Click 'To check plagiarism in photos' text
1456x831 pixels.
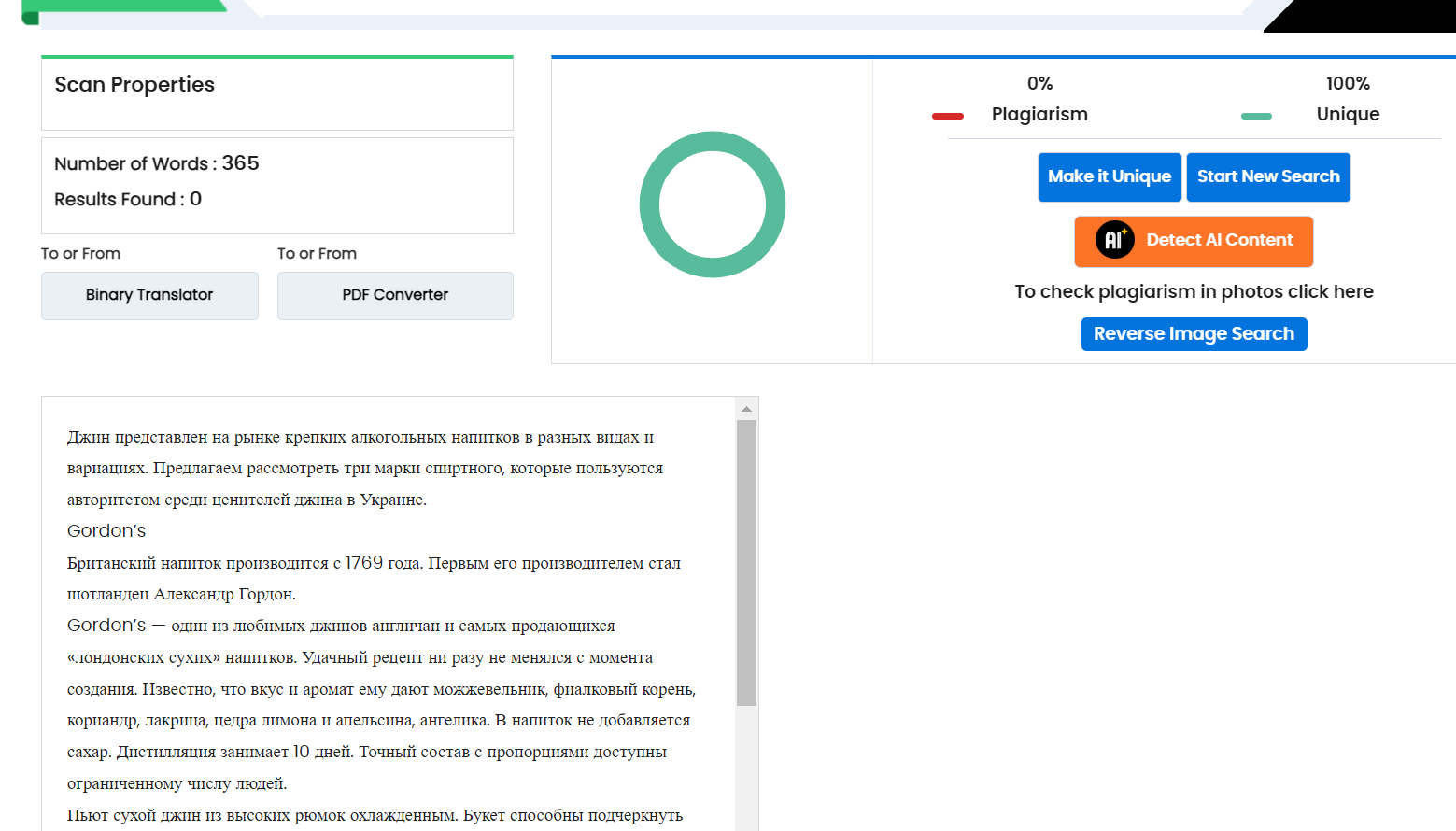click(1194, 291)
